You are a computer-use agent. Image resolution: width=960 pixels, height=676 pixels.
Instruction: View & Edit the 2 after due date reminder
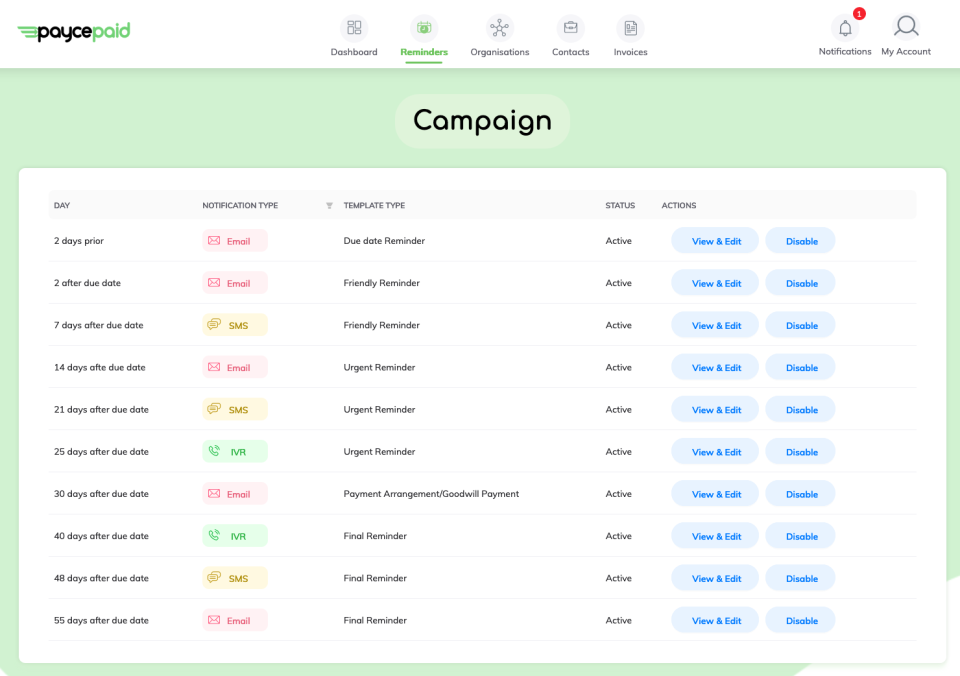coord(715,283)
